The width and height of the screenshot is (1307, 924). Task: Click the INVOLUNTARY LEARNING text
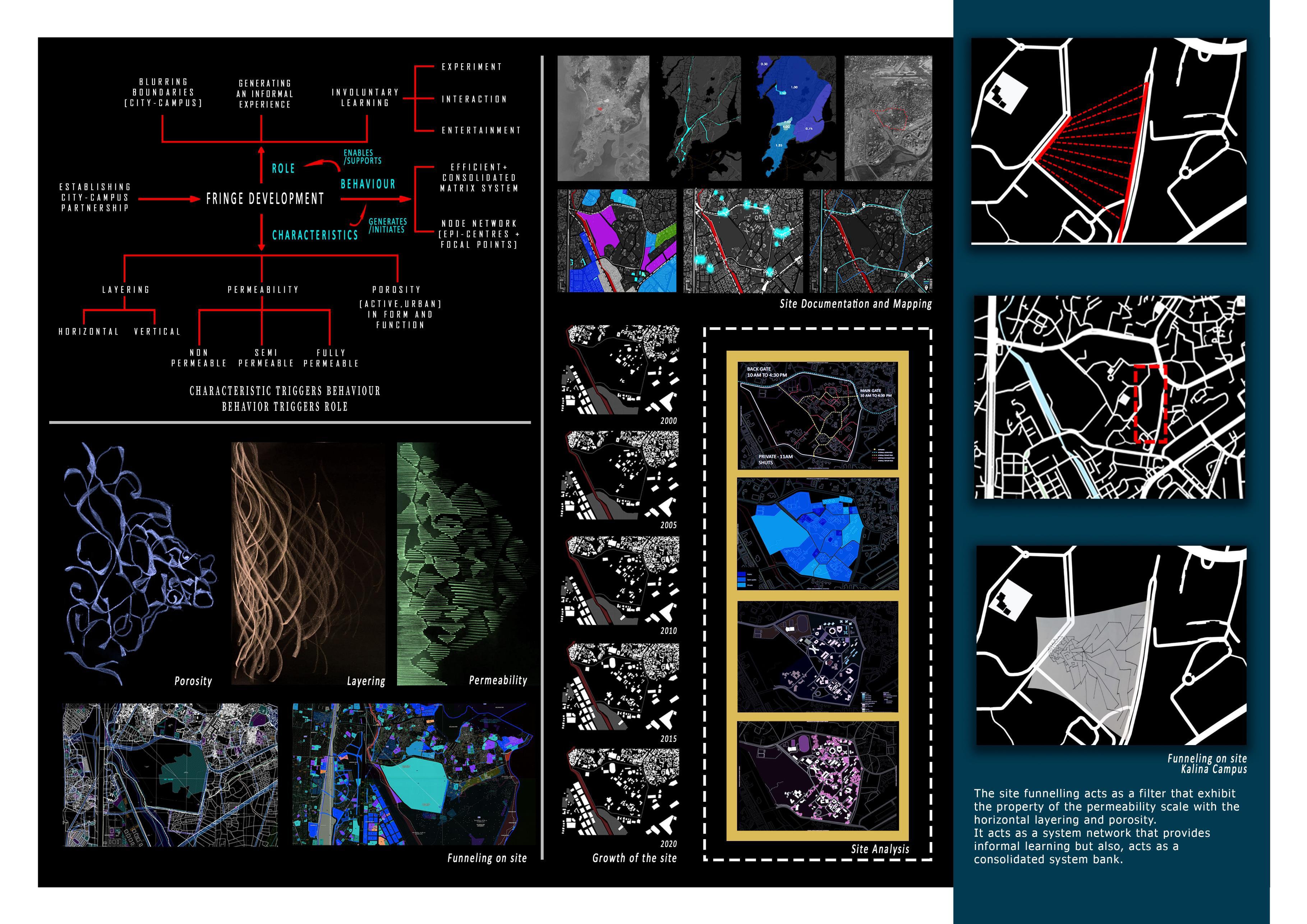365,97
